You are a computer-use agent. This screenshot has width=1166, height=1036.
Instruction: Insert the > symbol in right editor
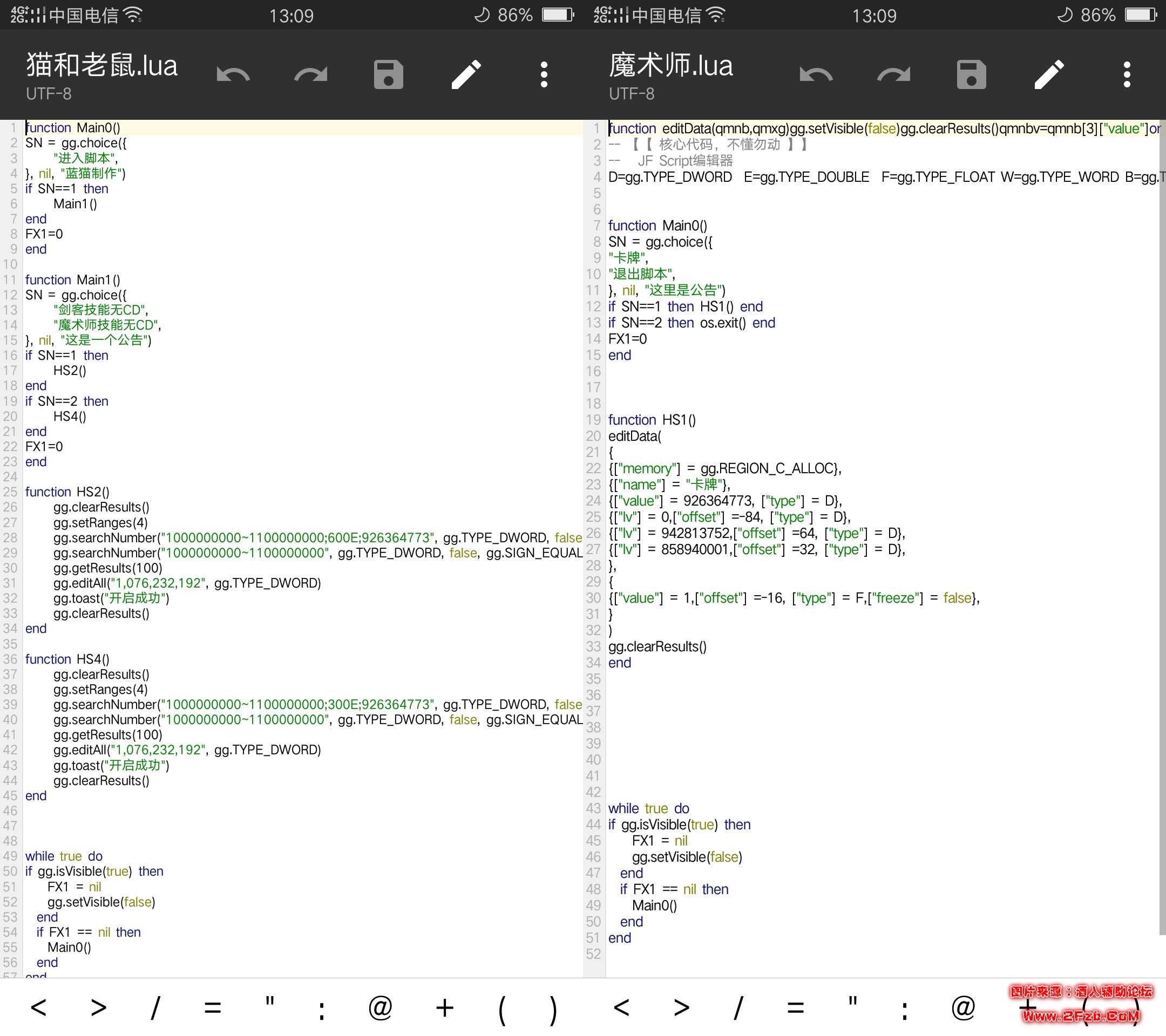(682, 1007)
